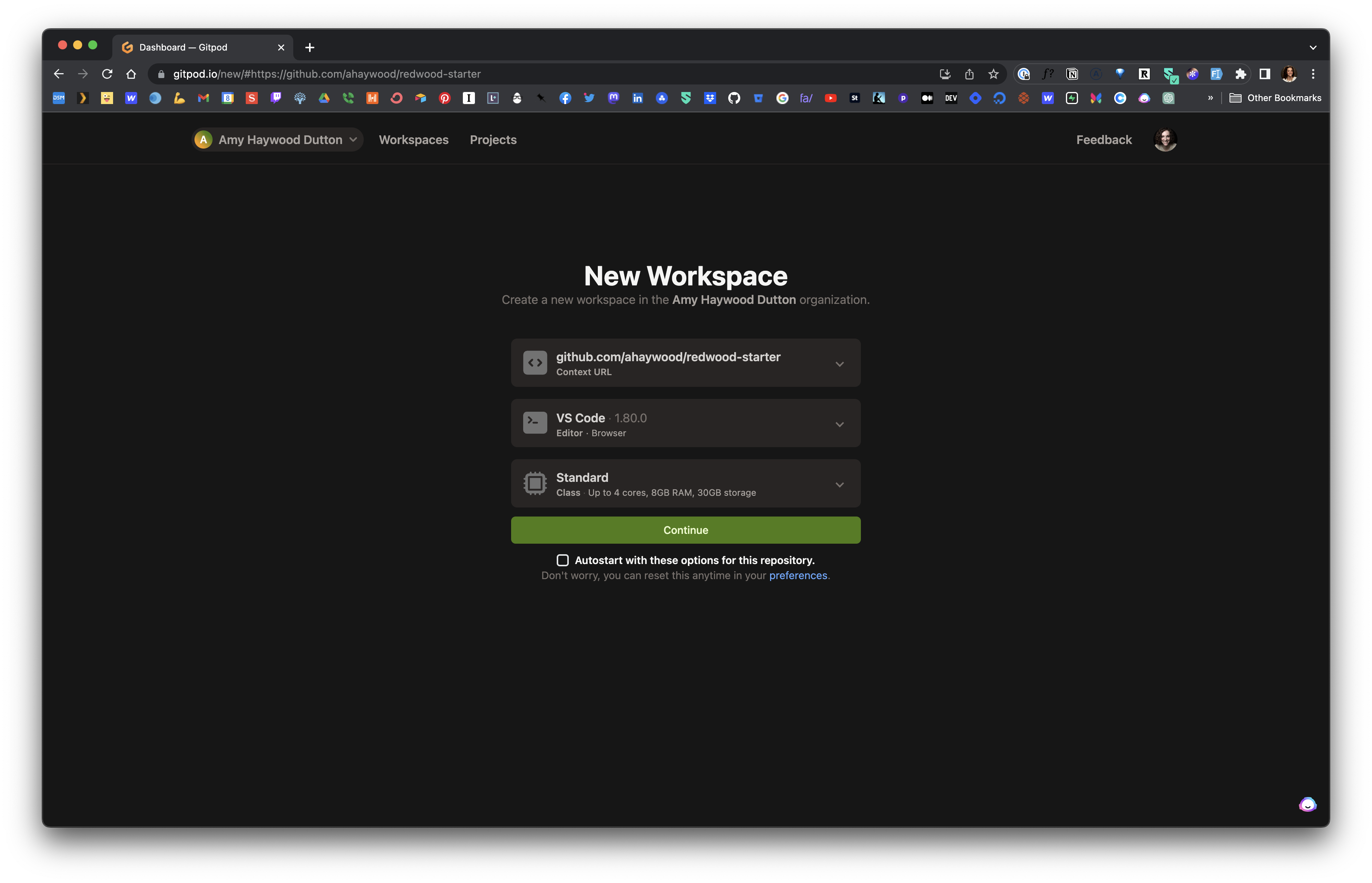The image size is (1372, 883).
Task: Go to the Workspaces tab
Action: (413, 140)
